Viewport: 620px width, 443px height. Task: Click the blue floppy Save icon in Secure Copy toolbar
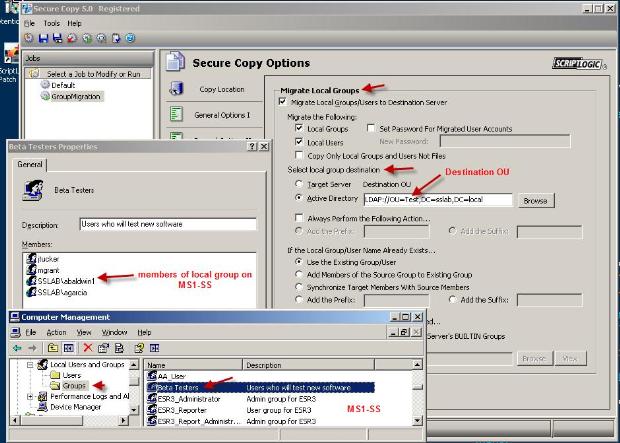coord(43,38)
